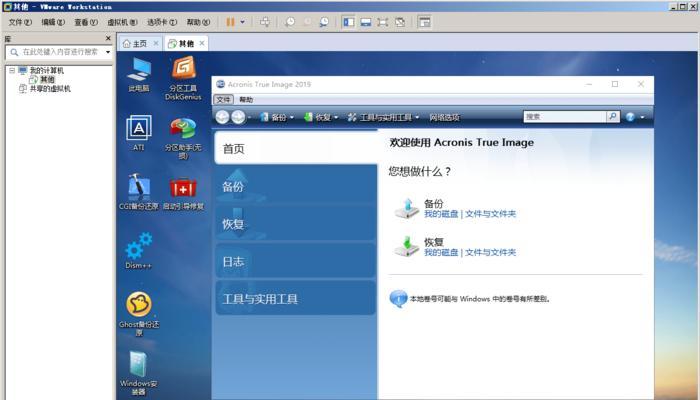The image size is (700, 400).
Task: Enter full screen mode icon in VMware toolbar
Action: pos(383,22)
